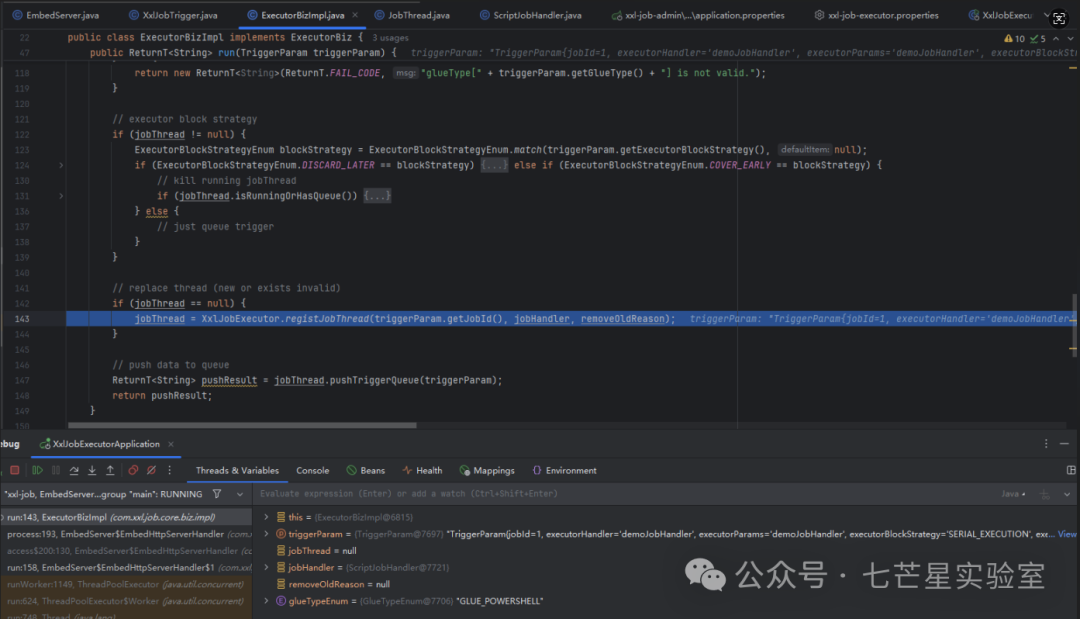Open the Mappings tab
This screenshot has height=619, width=1080.
(x=487, y=470)
